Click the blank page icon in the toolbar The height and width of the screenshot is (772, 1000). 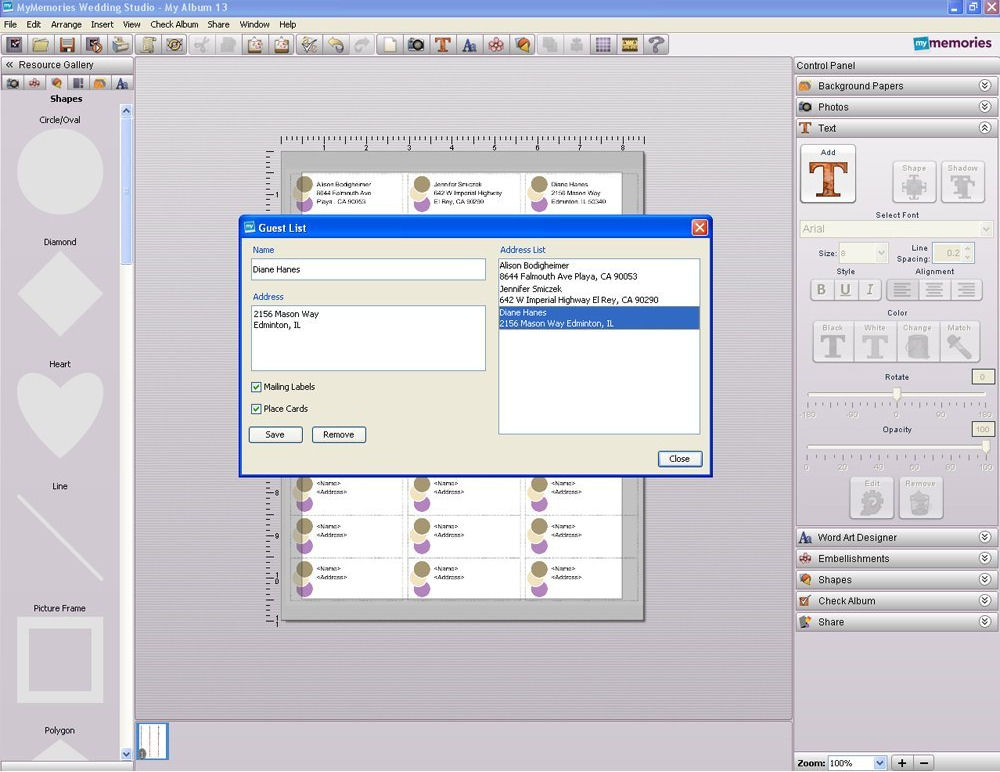pos(389,45)
